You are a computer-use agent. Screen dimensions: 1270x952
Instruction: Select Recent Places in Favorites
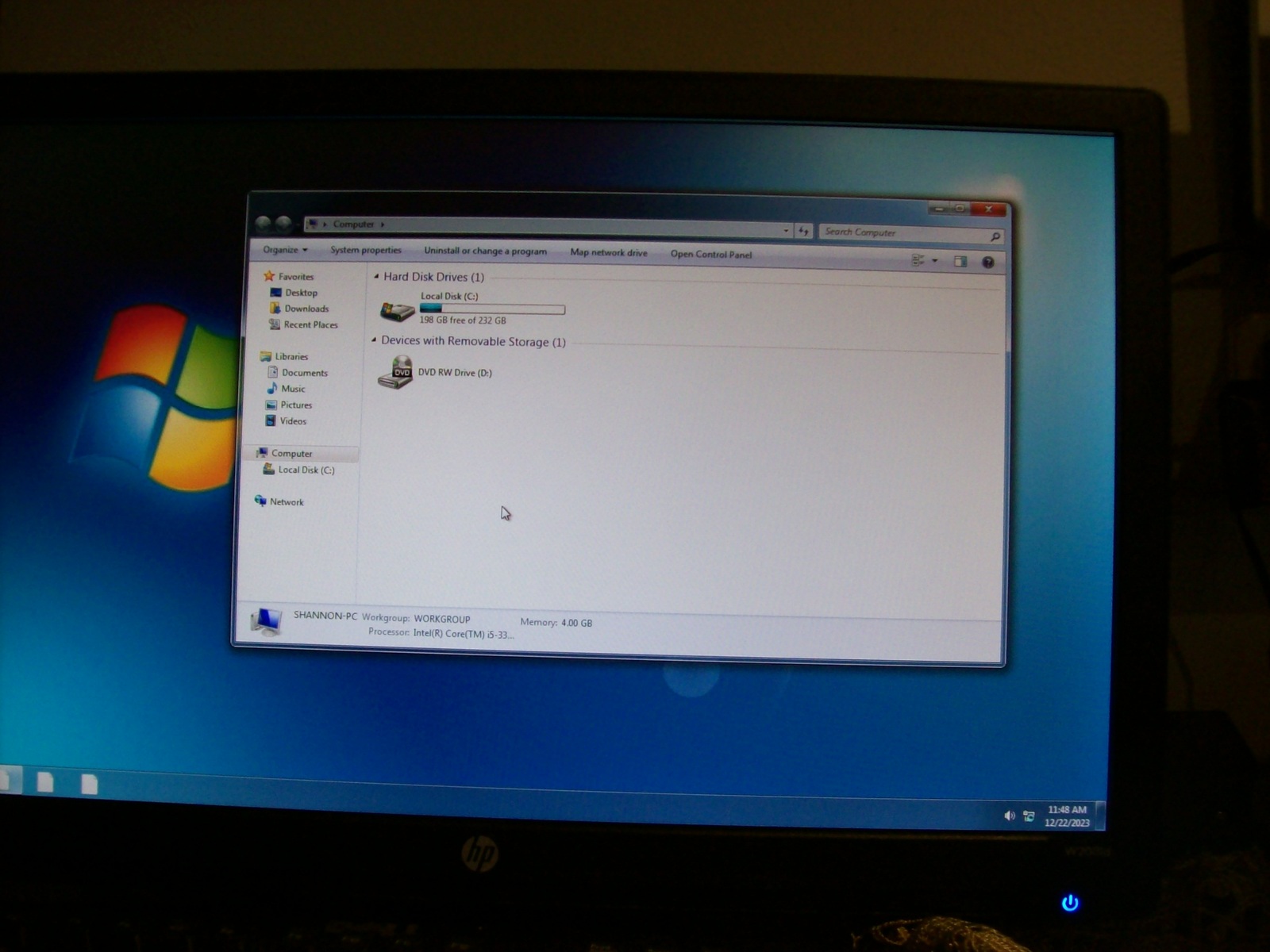(310, 324)
